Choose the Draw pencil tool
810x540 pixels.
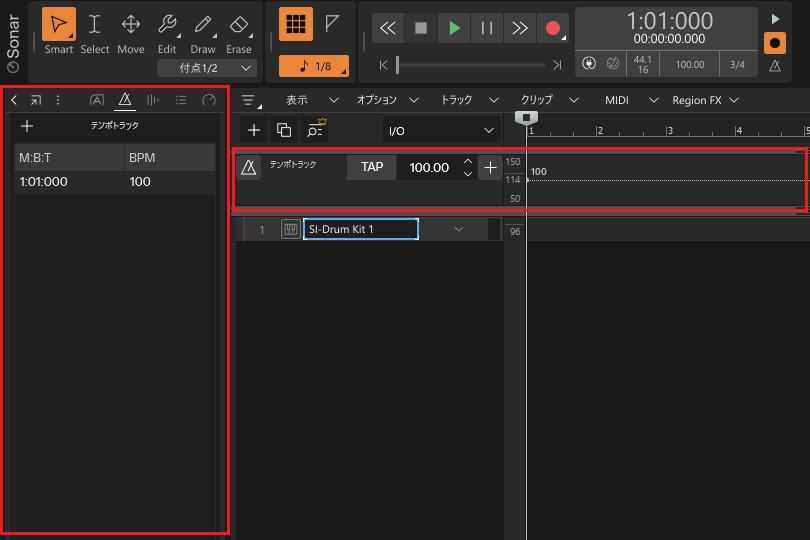[x=203, y=25]
